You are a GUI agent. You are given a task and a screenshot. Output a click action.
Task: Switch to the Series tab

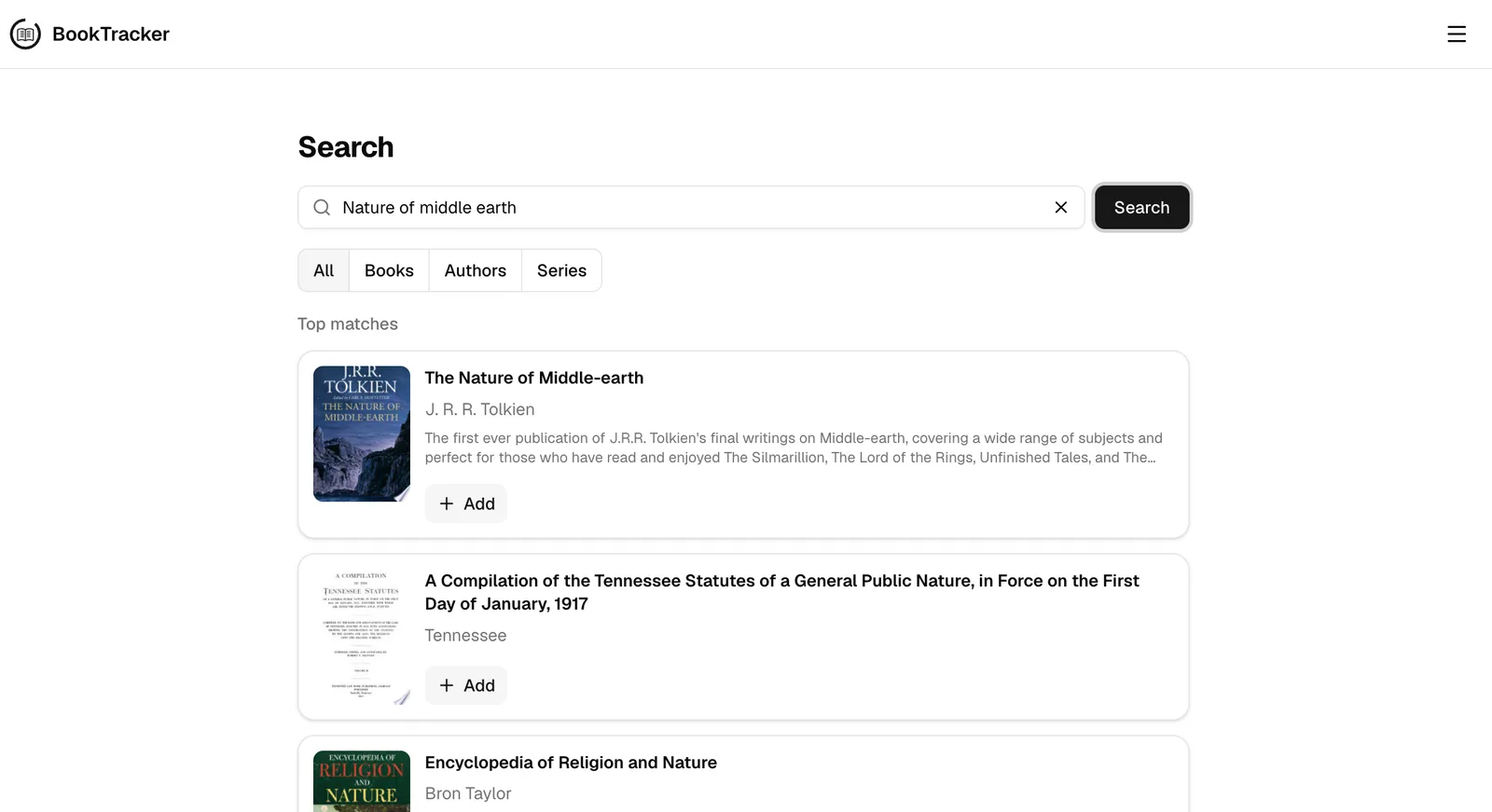[561, 270]
